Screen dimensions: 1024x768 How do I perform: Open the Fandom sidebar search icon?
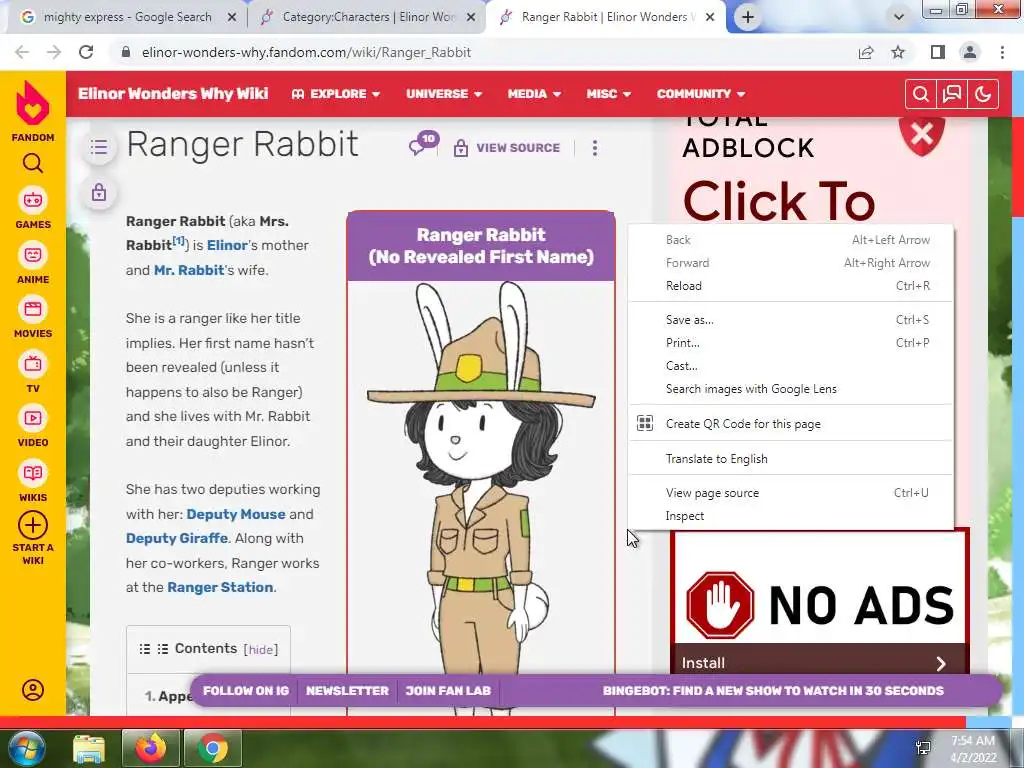point(33,163)
